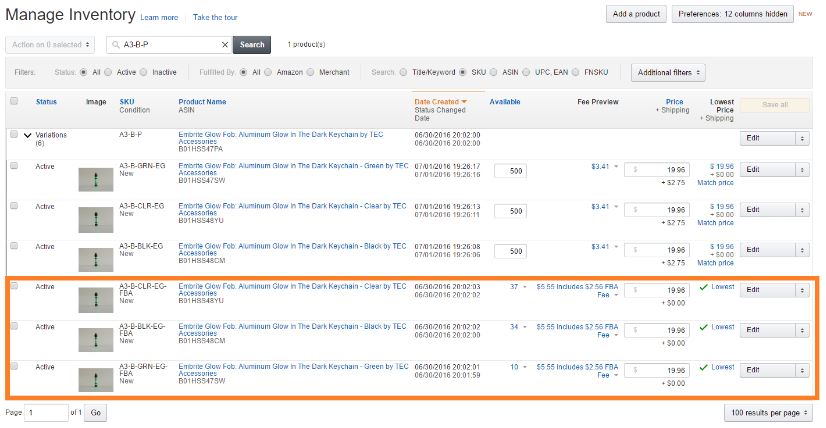Select the Inactive status radio button
The width and height of the screenshot is (826, 428).
click(x=143, y=72)
